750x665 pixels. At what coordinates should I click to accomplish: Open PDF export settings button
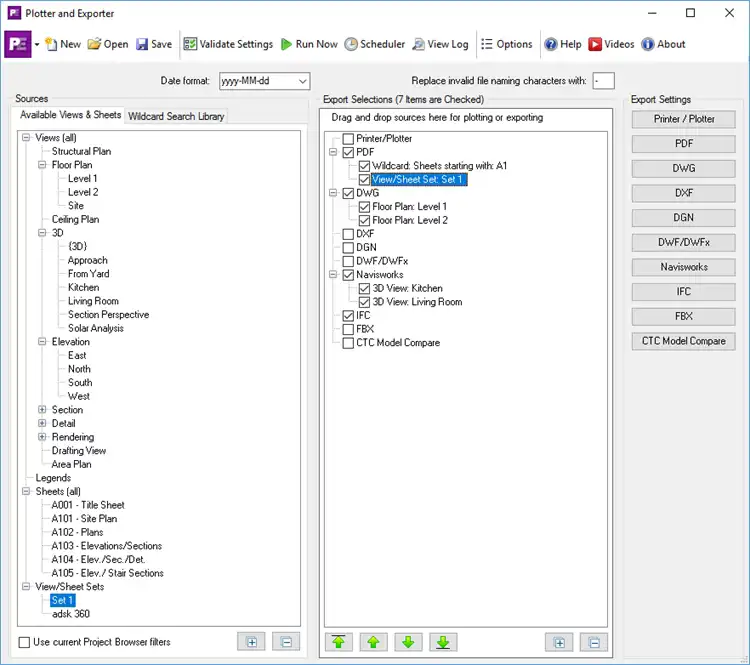[x=683, y=144]
